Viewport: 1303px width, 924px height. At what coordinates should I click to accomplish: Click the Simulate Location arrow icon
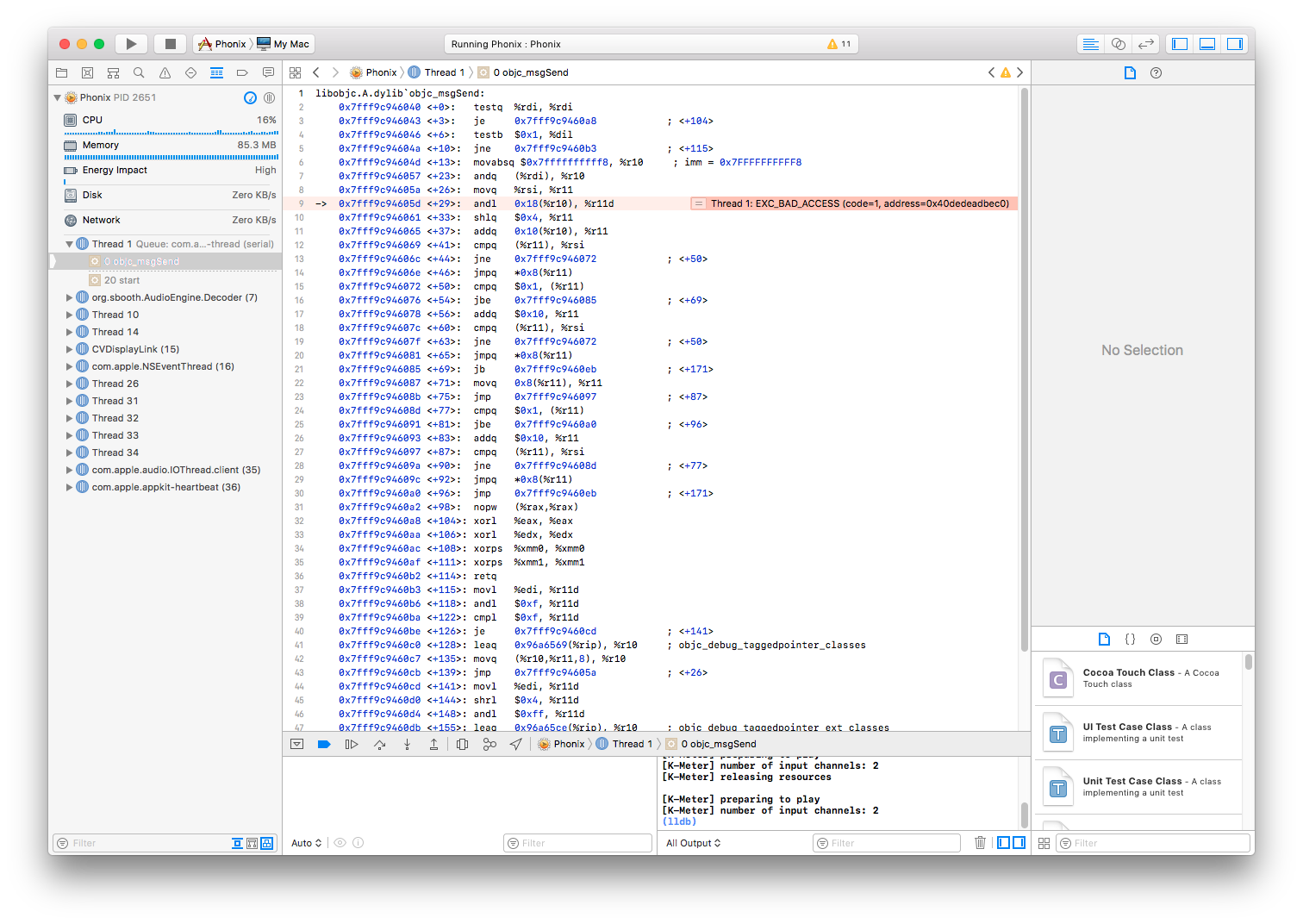pyautogui.click(x=515, y=744)
